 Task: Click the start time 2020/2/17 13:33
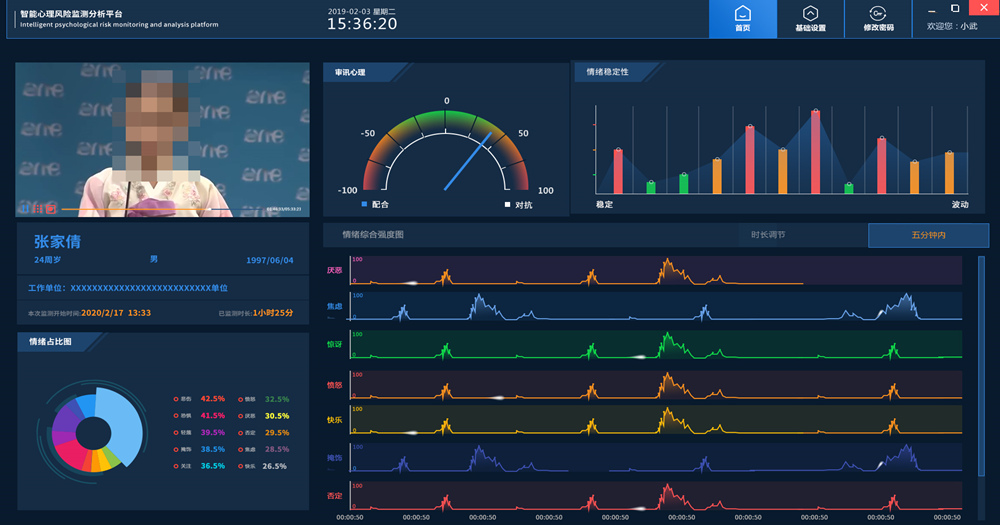[116, 313]
